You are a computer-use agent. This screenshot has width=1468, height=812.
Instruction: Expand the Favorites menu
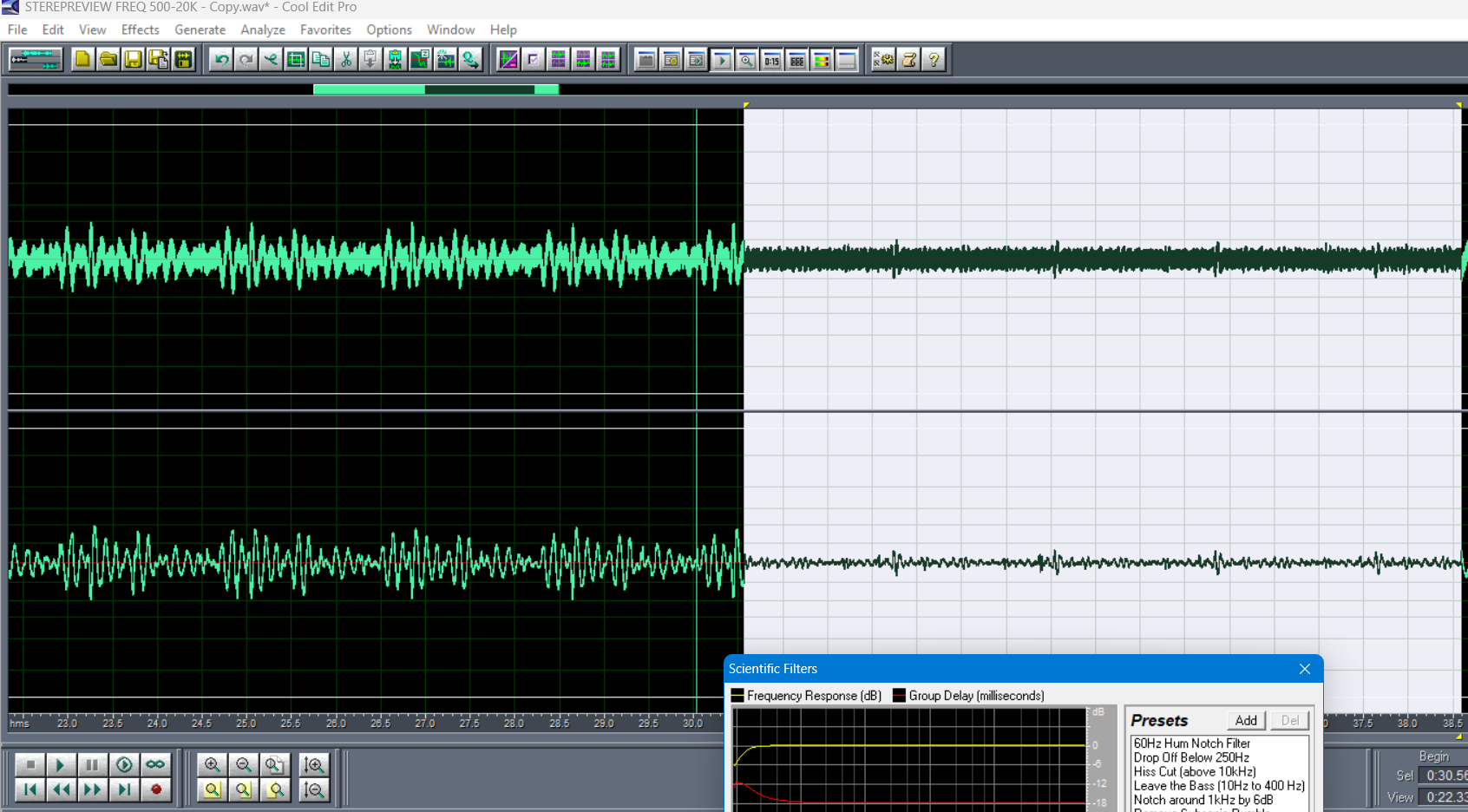pyautogui.click(x=325, y=29)
